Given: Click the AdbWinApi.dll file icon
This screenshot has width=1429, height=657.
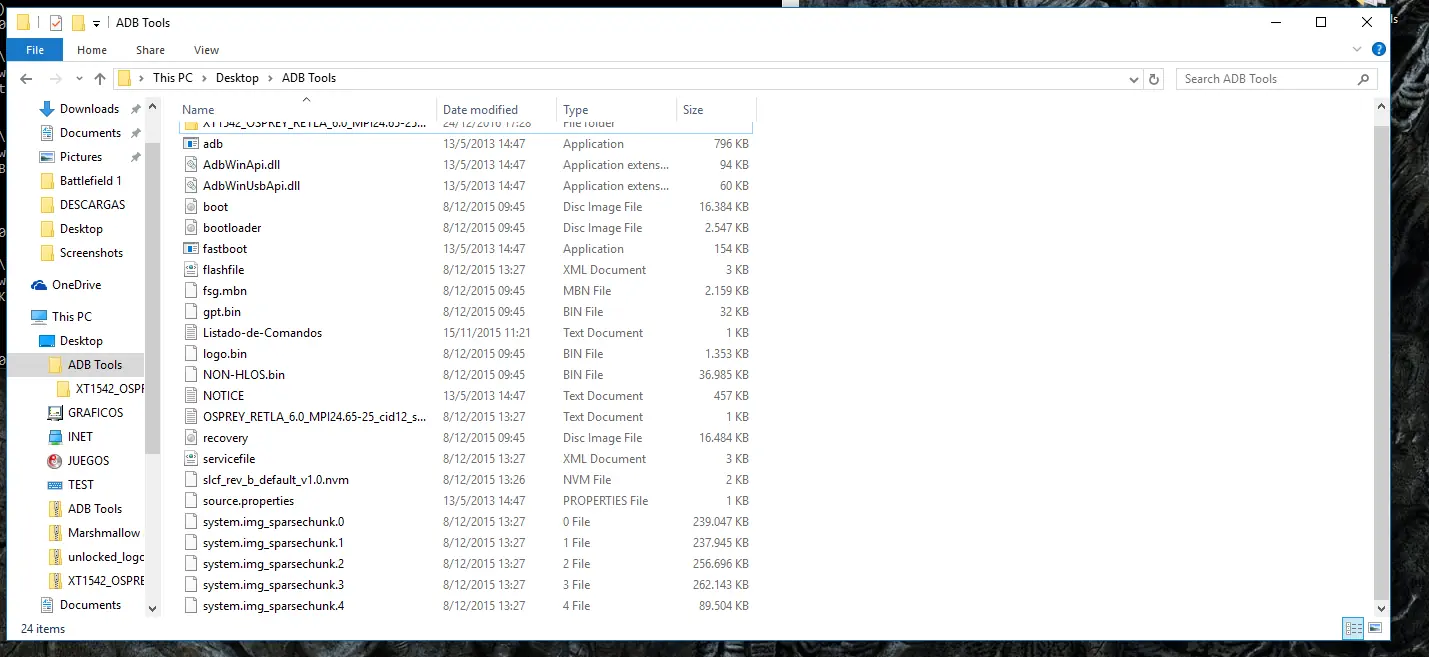Looking at the screenshot, I should tap(192, 165).
